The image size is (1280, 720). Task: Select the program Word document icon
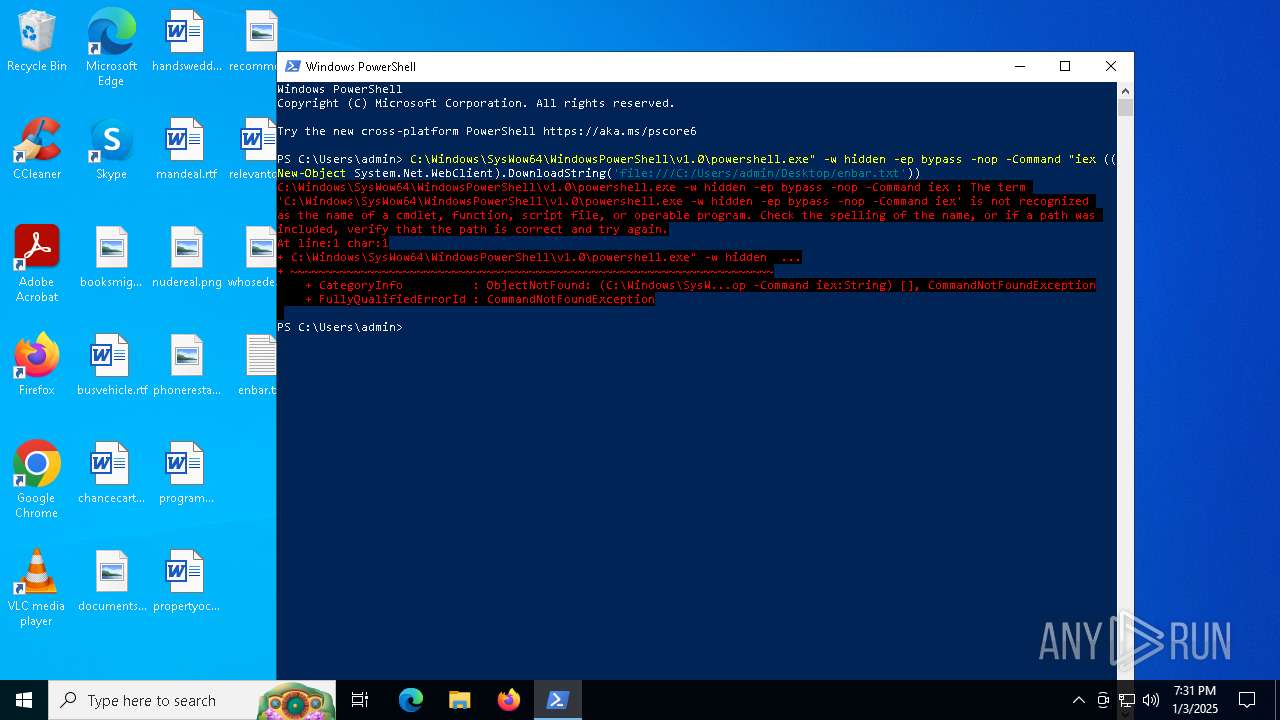186,473
